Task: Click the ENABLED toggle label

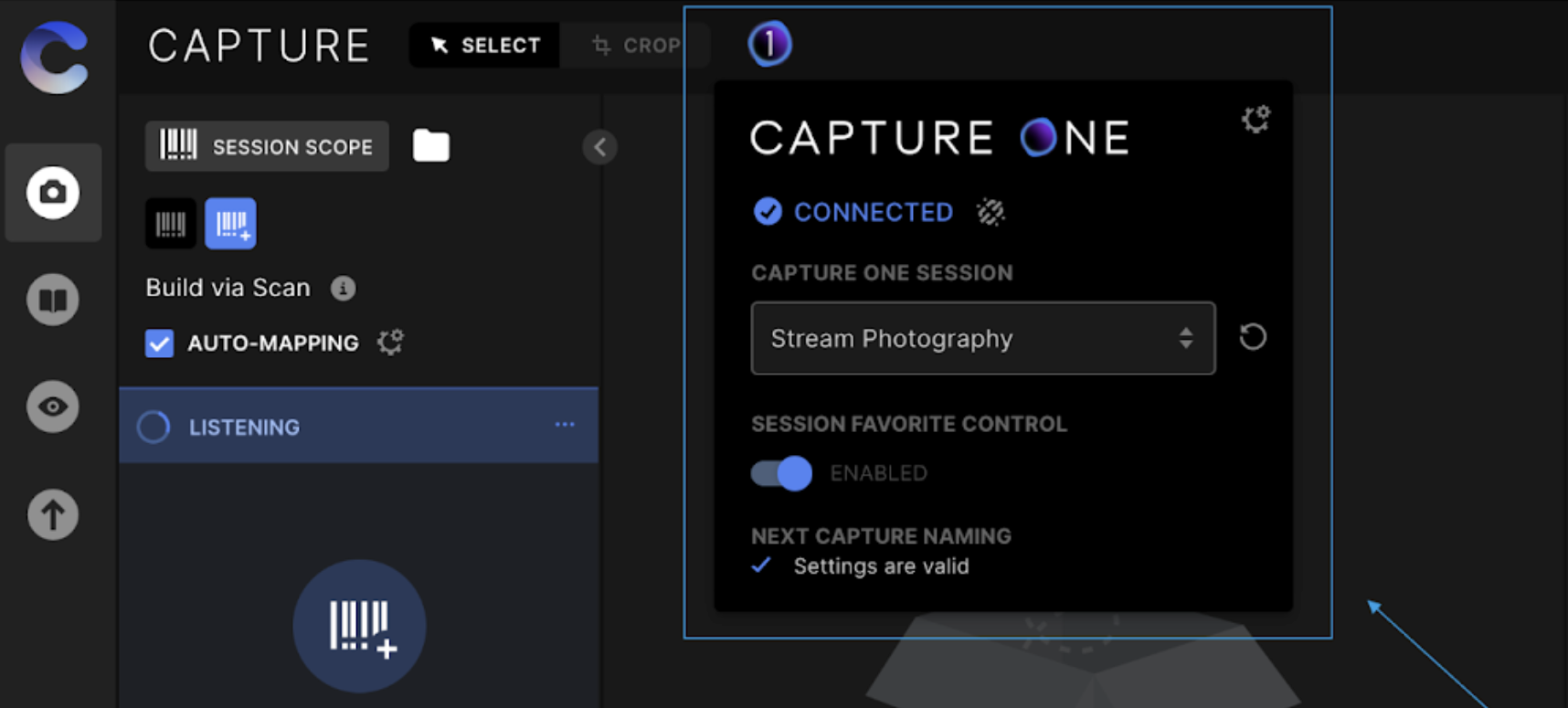Action: coord(879,473)
